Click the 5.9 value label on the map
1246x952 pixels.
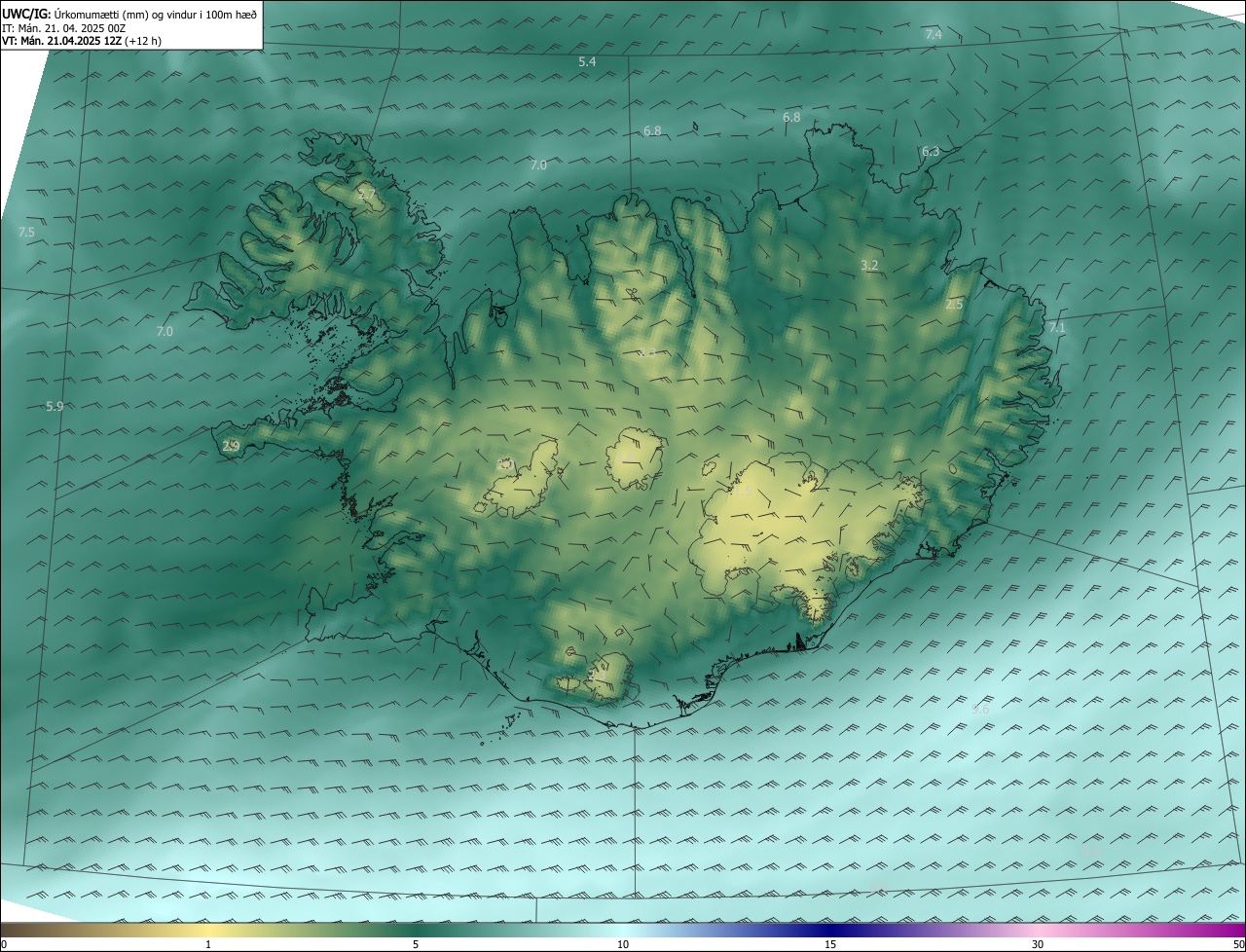(x=55, y=406)
